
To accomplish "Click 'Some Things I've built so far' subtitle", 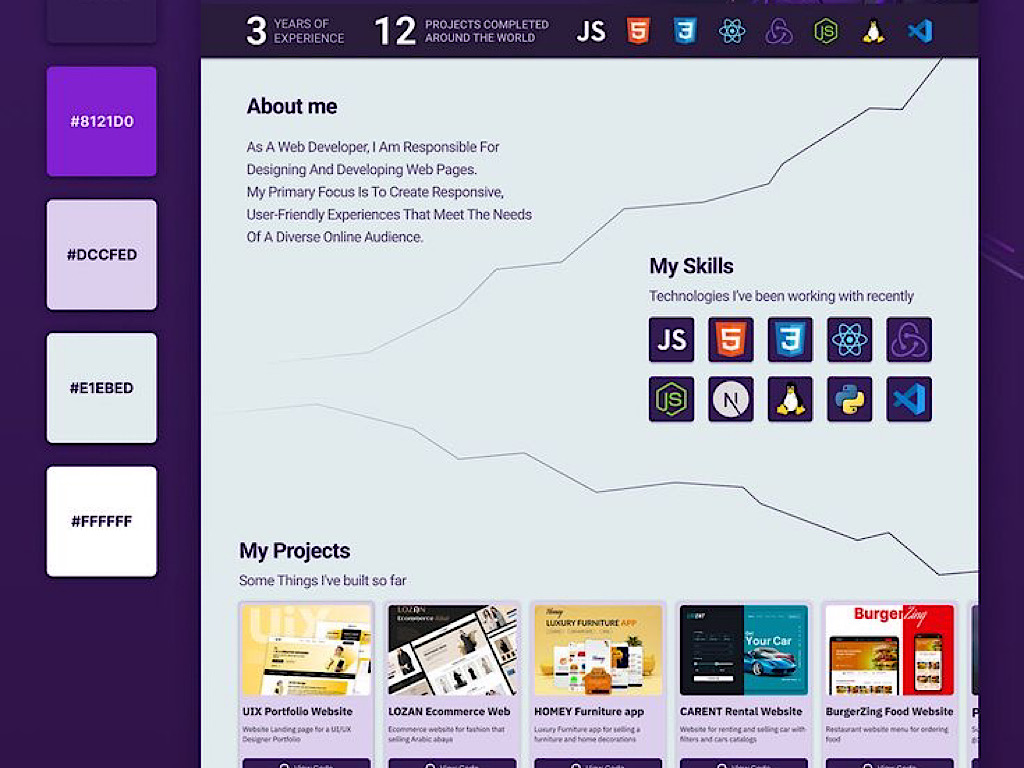I will point(323,580).
